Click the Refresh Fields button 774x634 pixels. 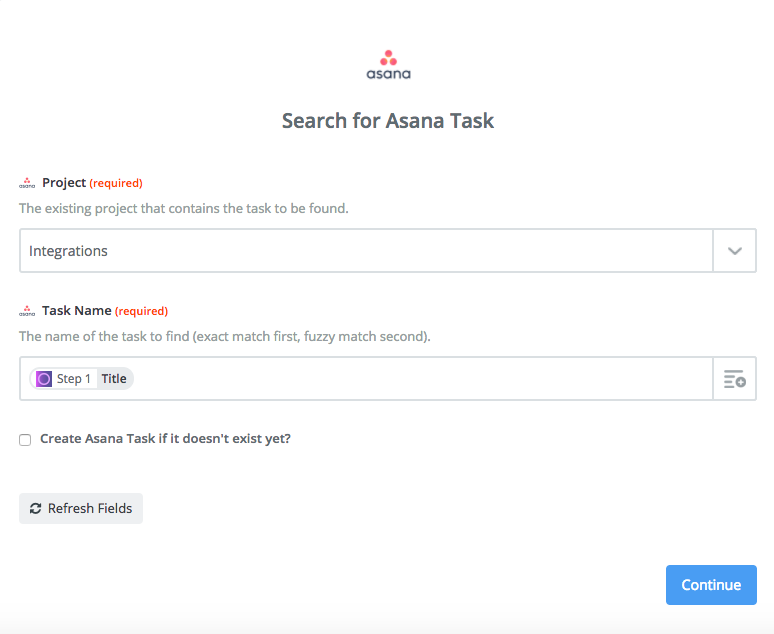[81, 508]
